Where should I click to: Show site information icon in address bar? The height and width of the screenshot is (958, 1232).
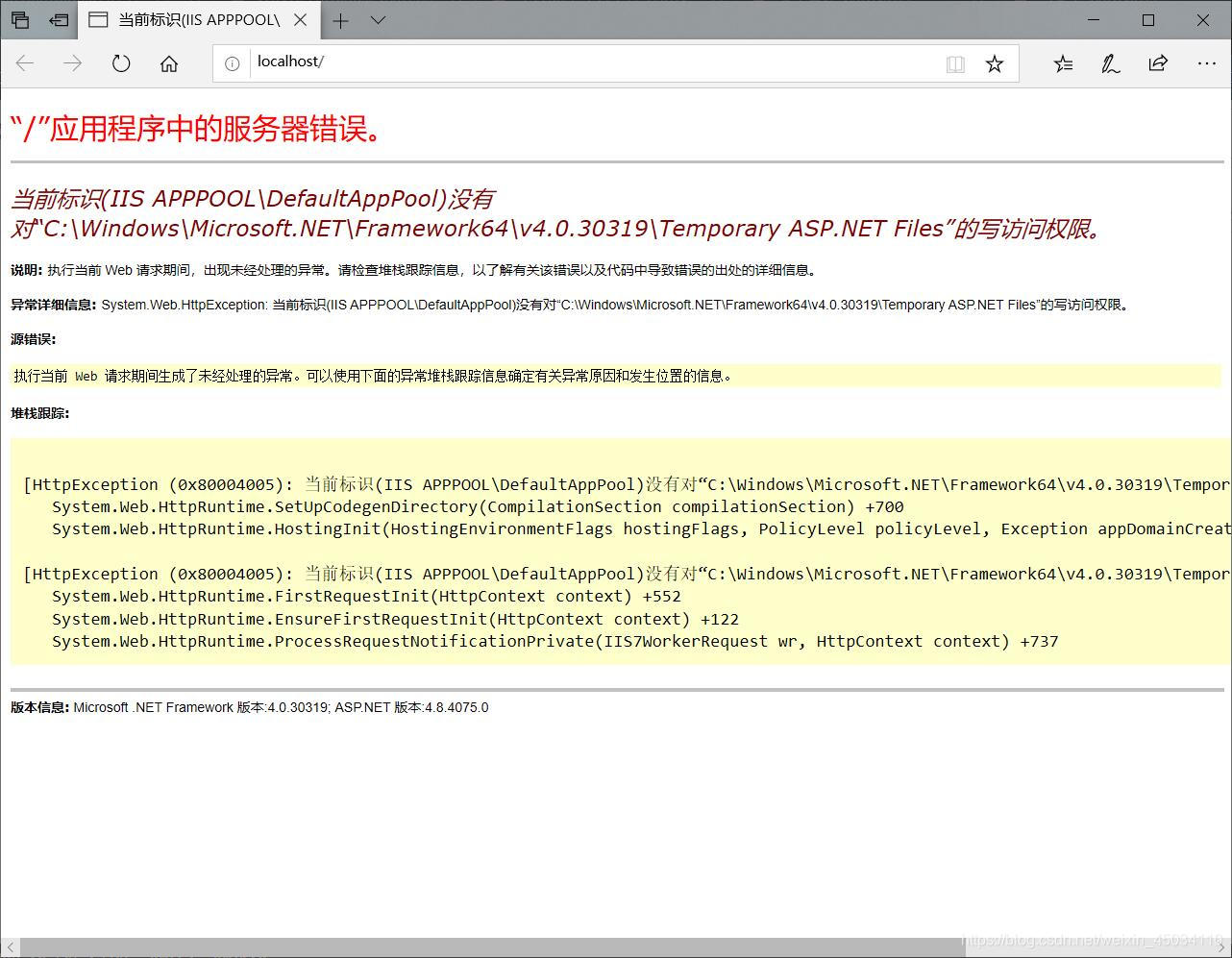(232, 63)
